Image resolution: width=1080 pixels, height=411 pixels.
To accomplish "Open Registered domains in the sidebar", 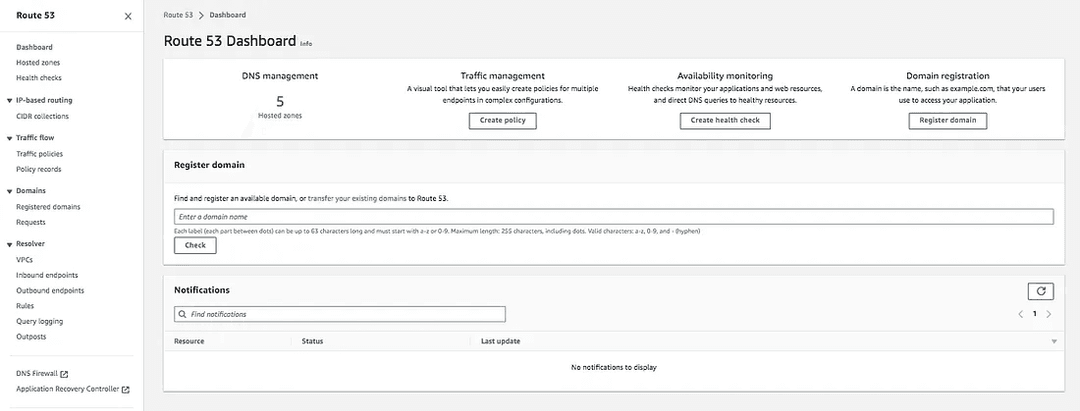I will (x=48, y=207).
